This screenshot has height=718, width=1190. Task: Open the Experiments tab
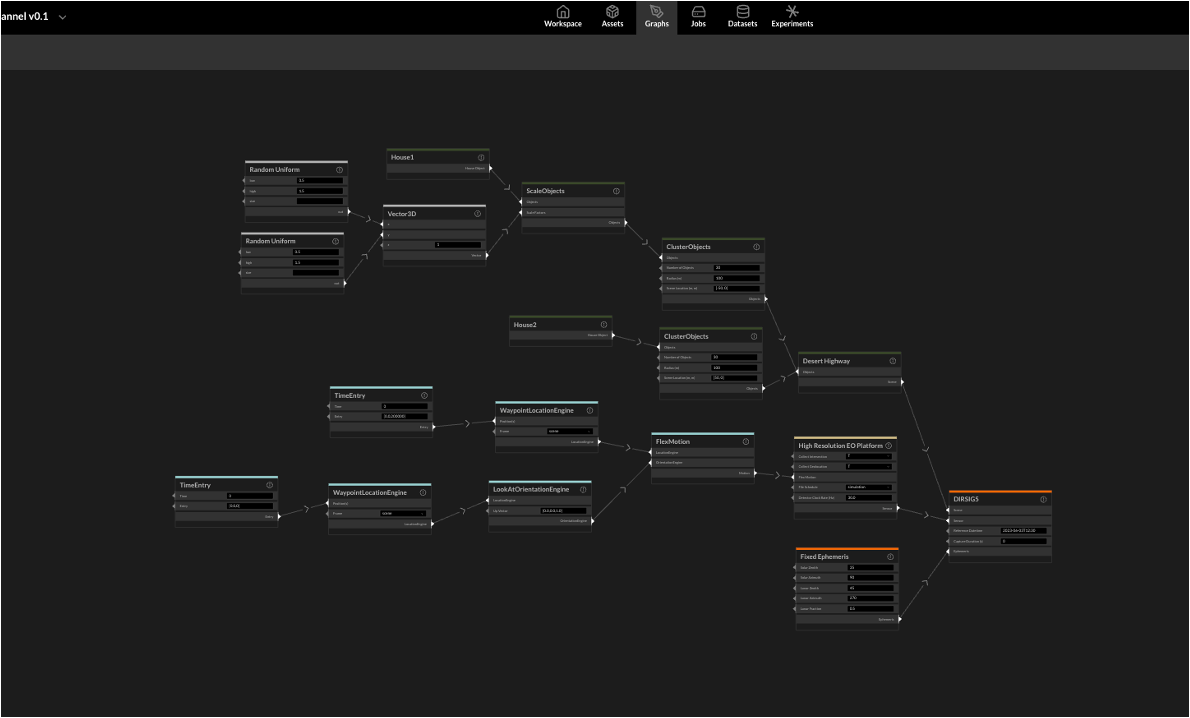[792, 17]
